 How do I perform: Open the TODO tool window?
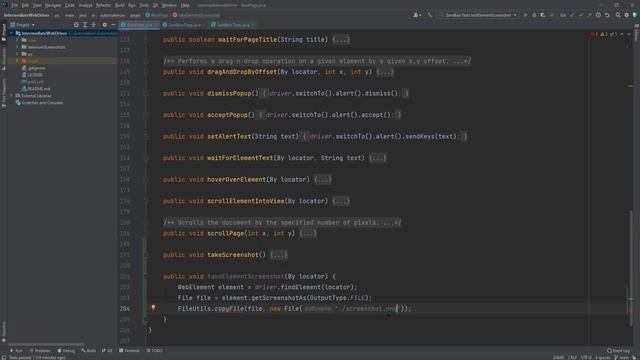(x=154, y=351)
